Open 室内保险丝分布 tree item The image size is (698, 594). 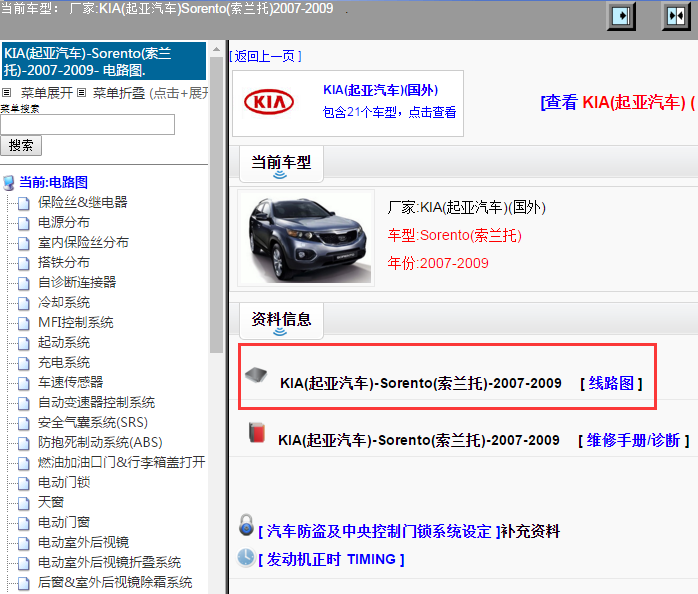click(83, 242)
